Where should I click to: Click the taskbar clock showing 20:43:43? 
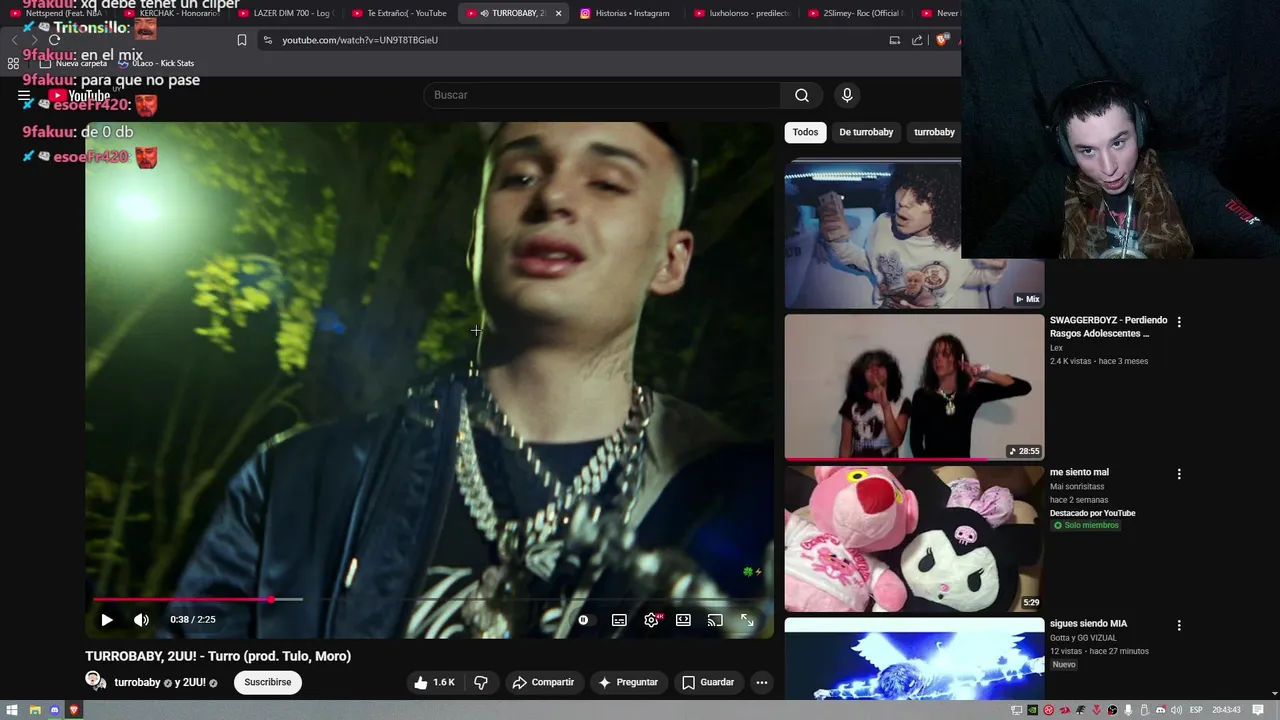[1226, 710]
